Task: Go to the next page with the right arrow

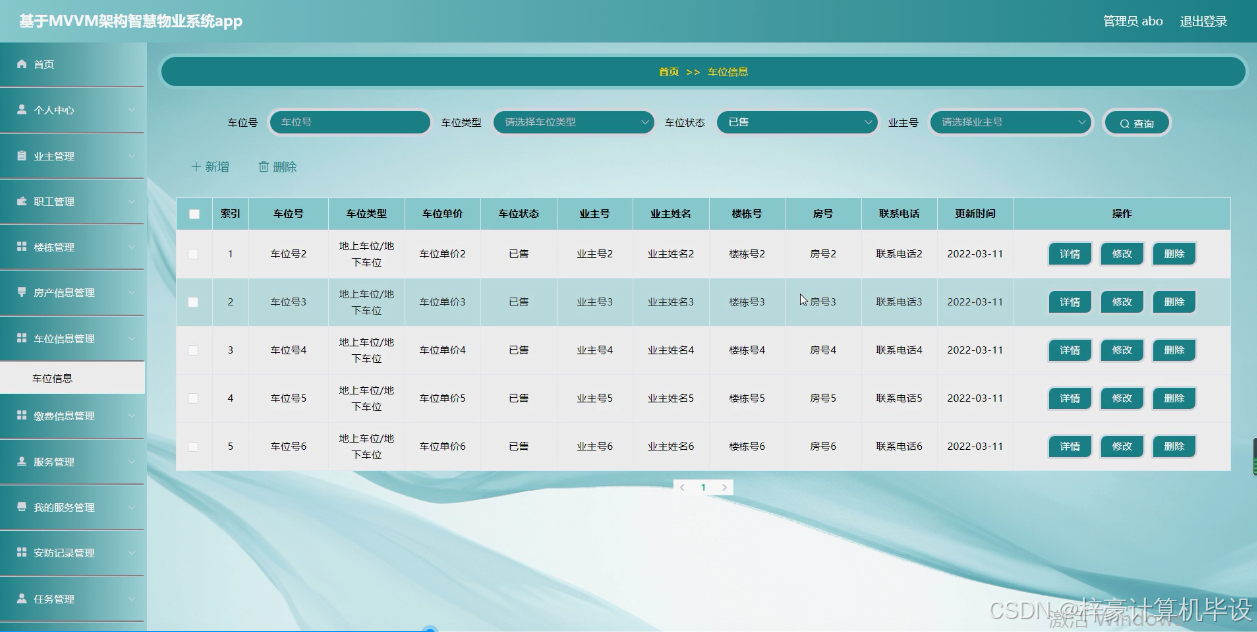Action: point(725,487)
